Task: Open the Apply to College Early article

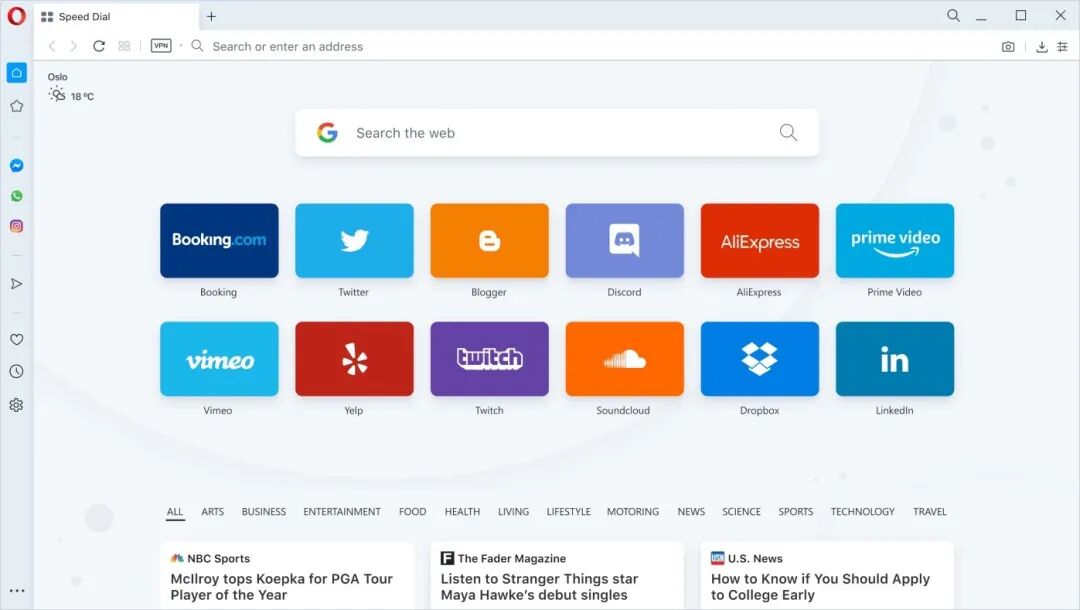Action: coord(820,587)
